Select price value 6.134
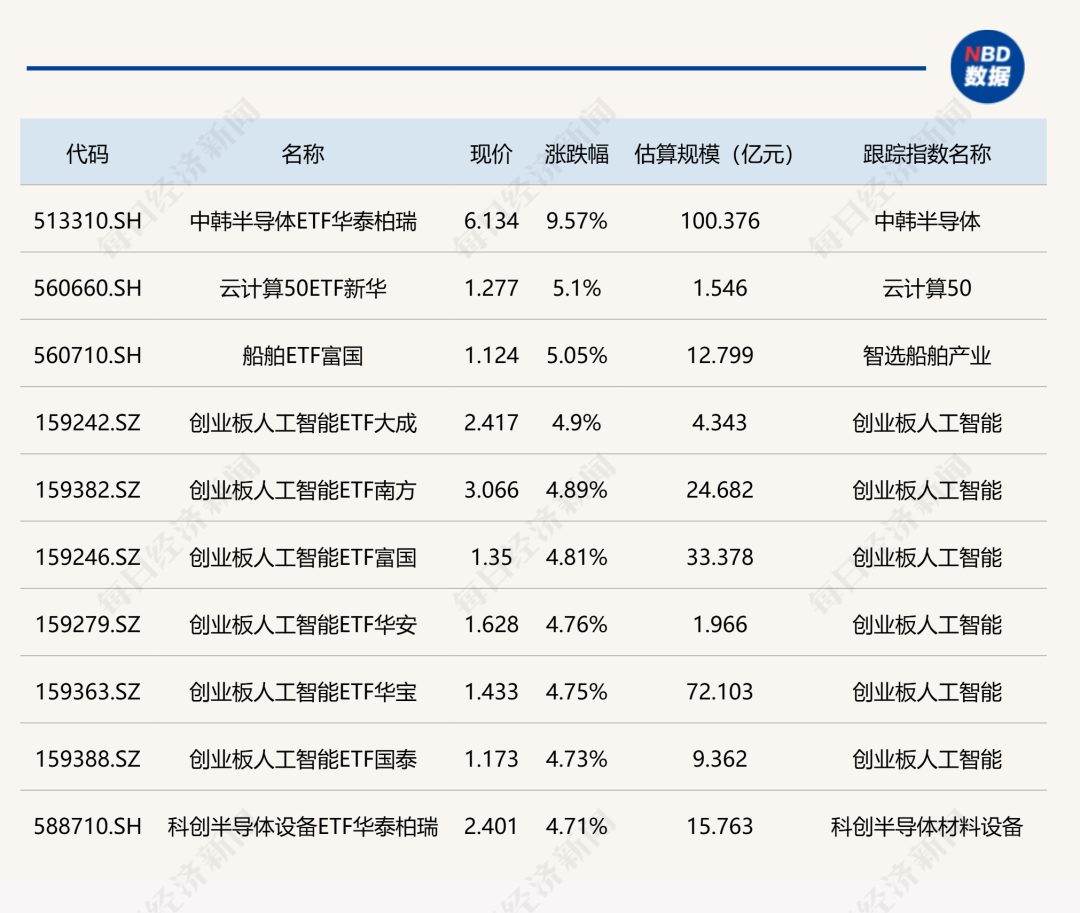This screenshot has width=1080, height=913. [x=491, y=221]
